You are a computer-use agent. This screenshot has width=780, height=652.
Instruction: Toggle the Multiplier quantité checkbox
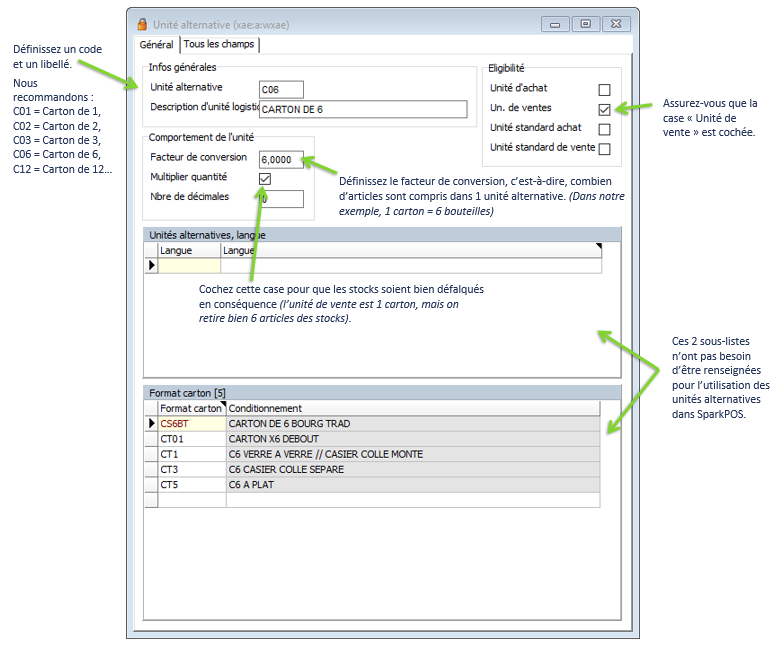tap(265, 179)
